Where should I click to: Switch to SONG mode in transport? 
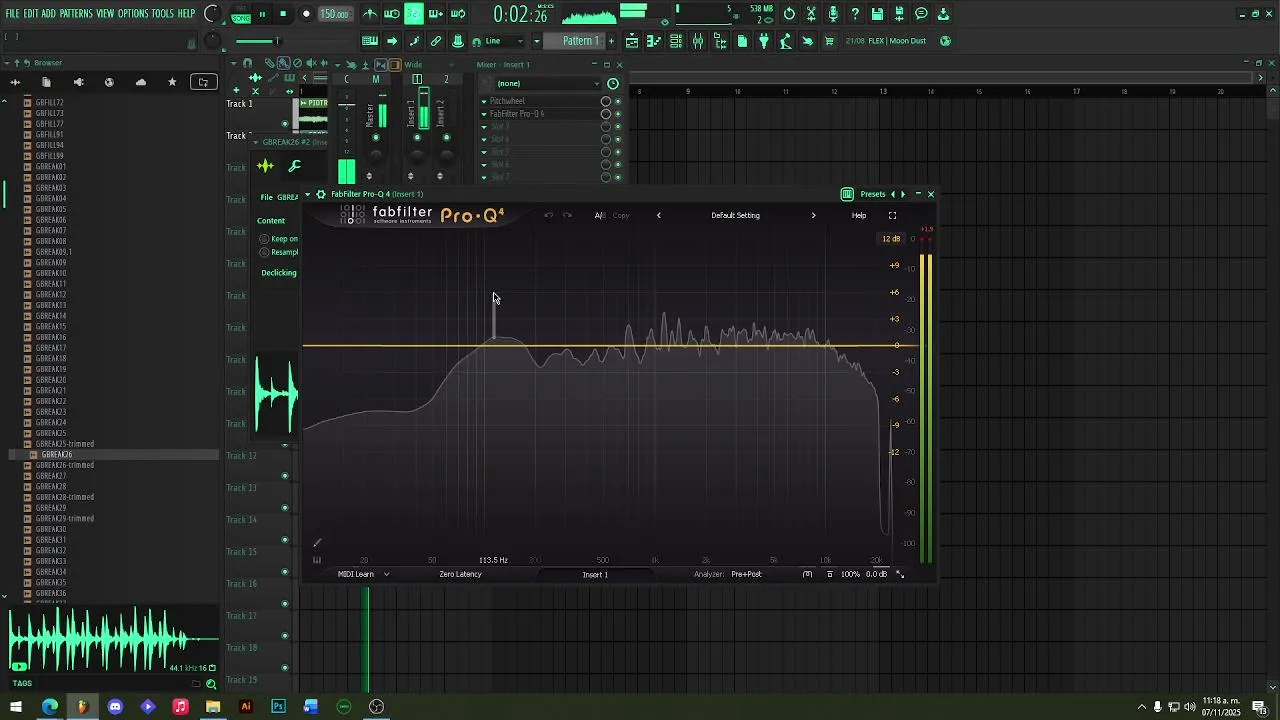tap(241, 19)
